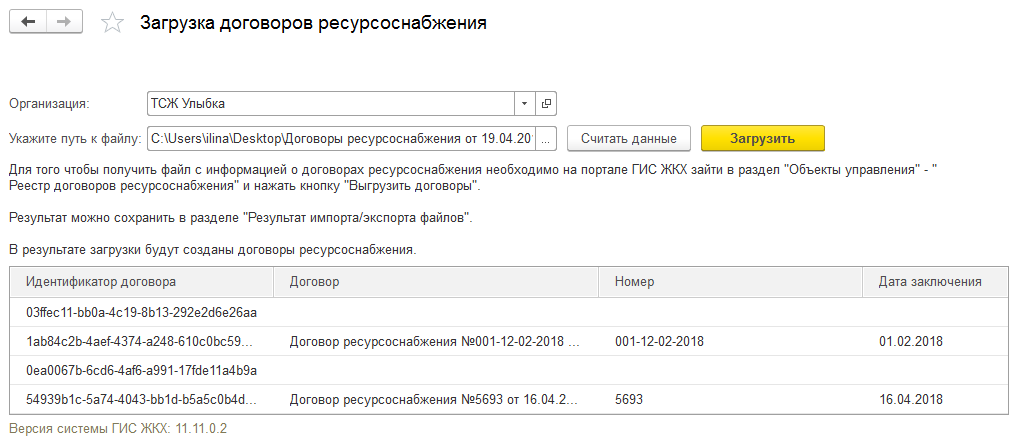Browse for file with ellipsis button
The width and height of the screenshot is (1019, 446).
547,138
